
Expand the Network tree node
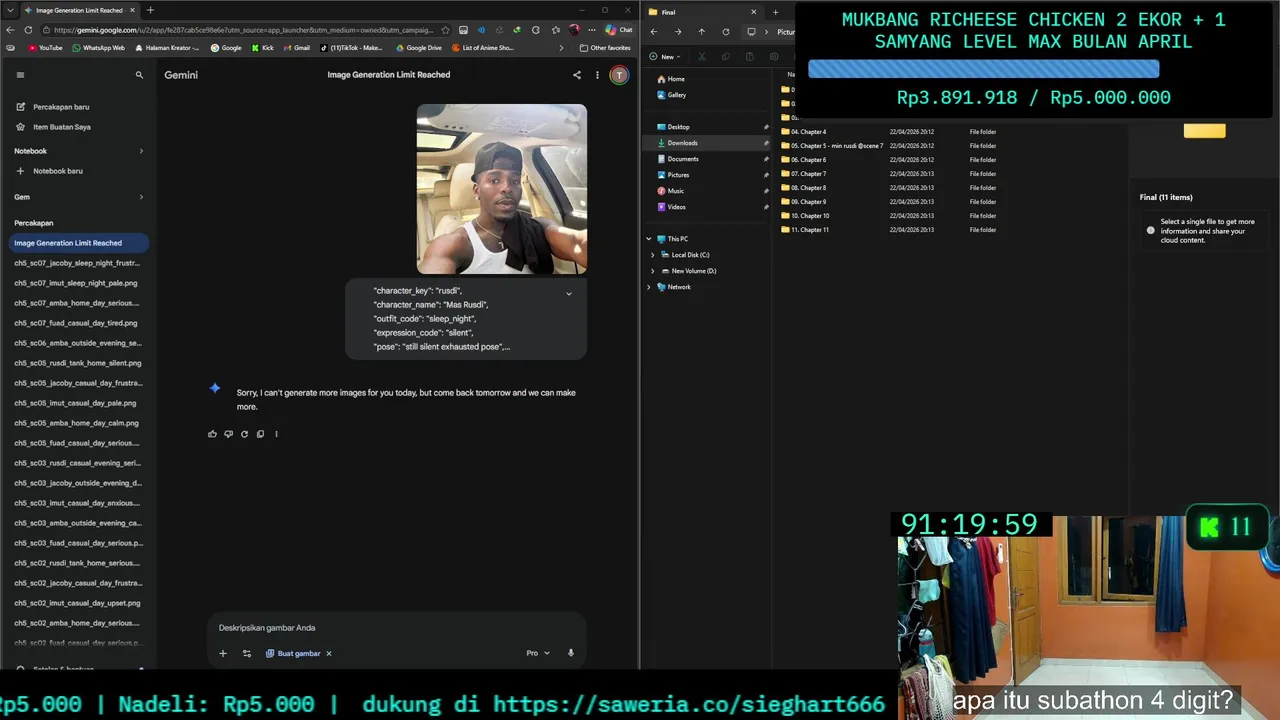649,287
